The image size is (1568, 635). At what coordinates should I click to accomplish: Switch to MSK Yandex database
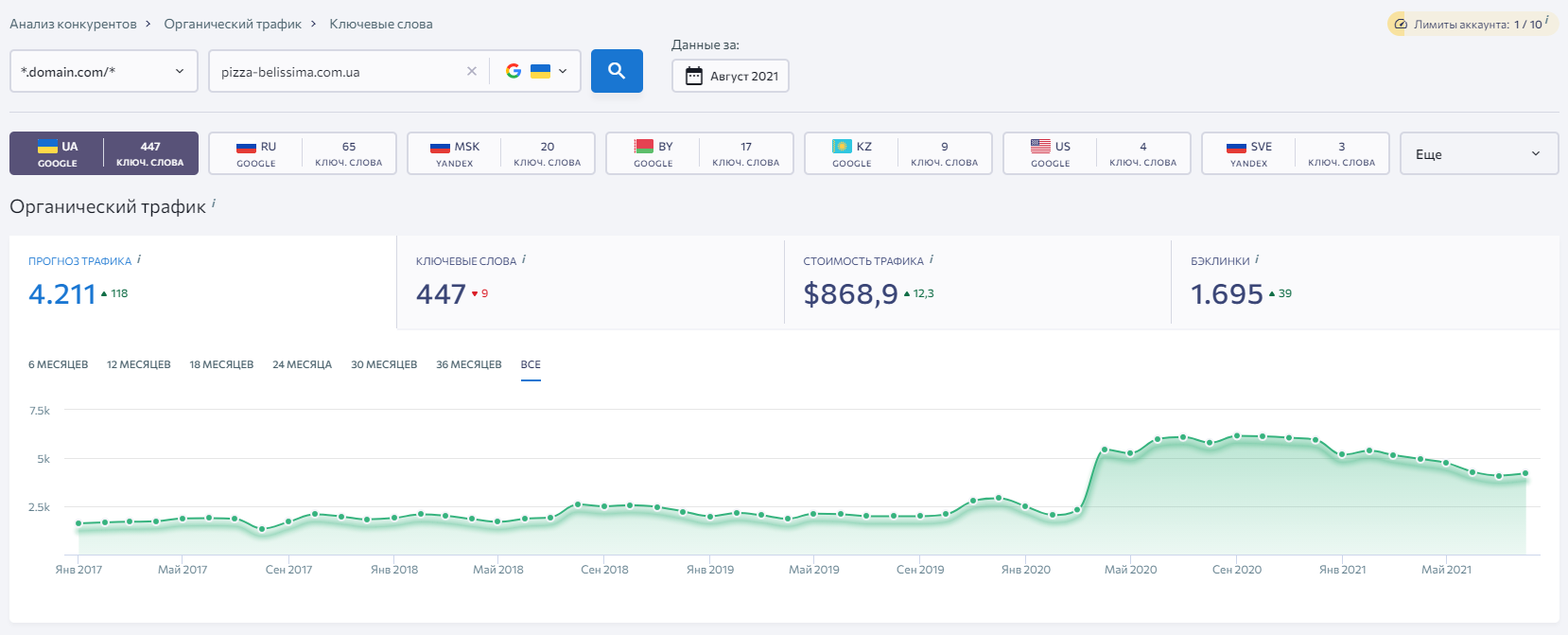pyautogui.click(x=501, y=153)
